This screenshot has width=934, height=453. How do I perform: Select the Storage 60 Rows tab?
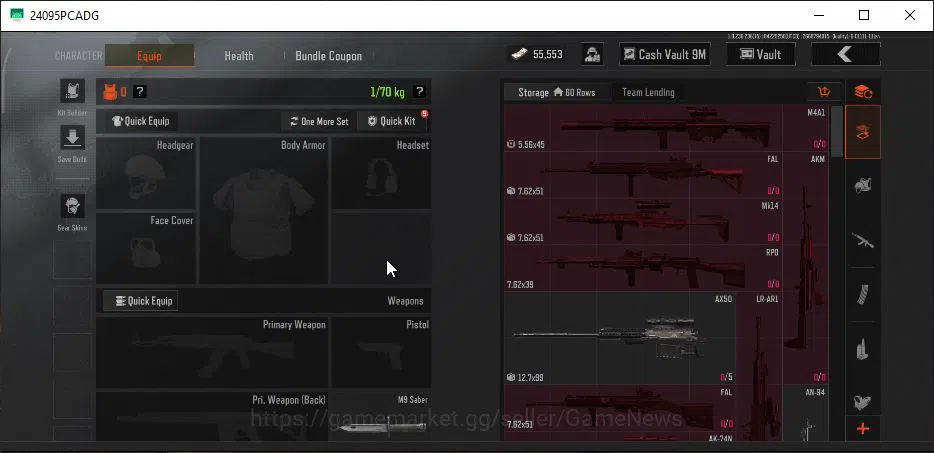(556, 92)
